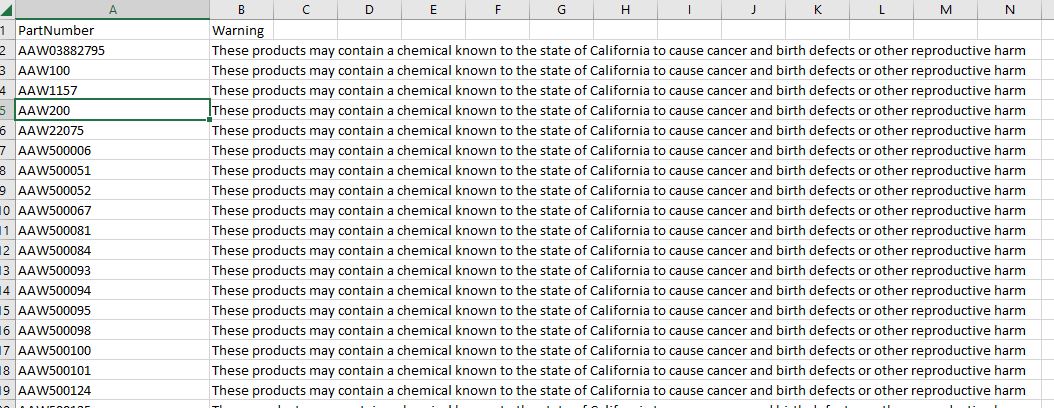Select cell containing AAW1157
The width and height of the screenshot is (1054, 408).
coord(112,90)
